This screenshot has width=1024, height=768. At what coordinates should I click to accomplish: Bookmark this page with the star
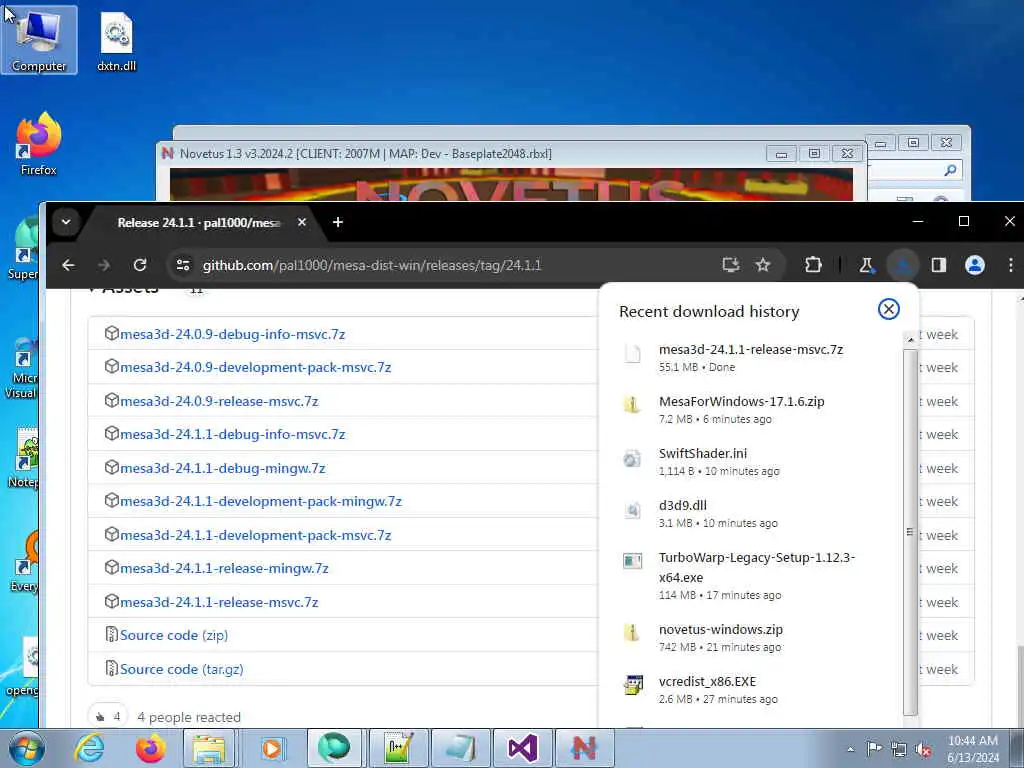pos(763,265)
